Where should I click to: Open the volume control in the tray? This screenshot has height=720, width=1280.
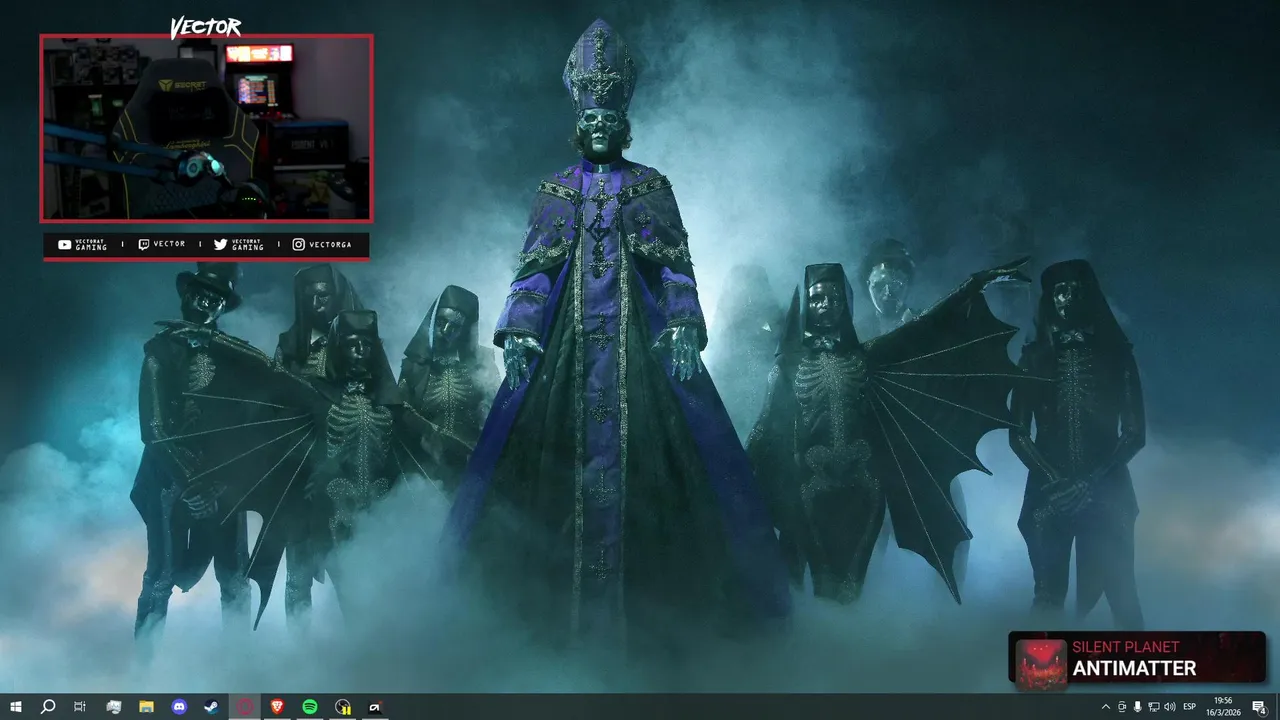coord(1170,707)
